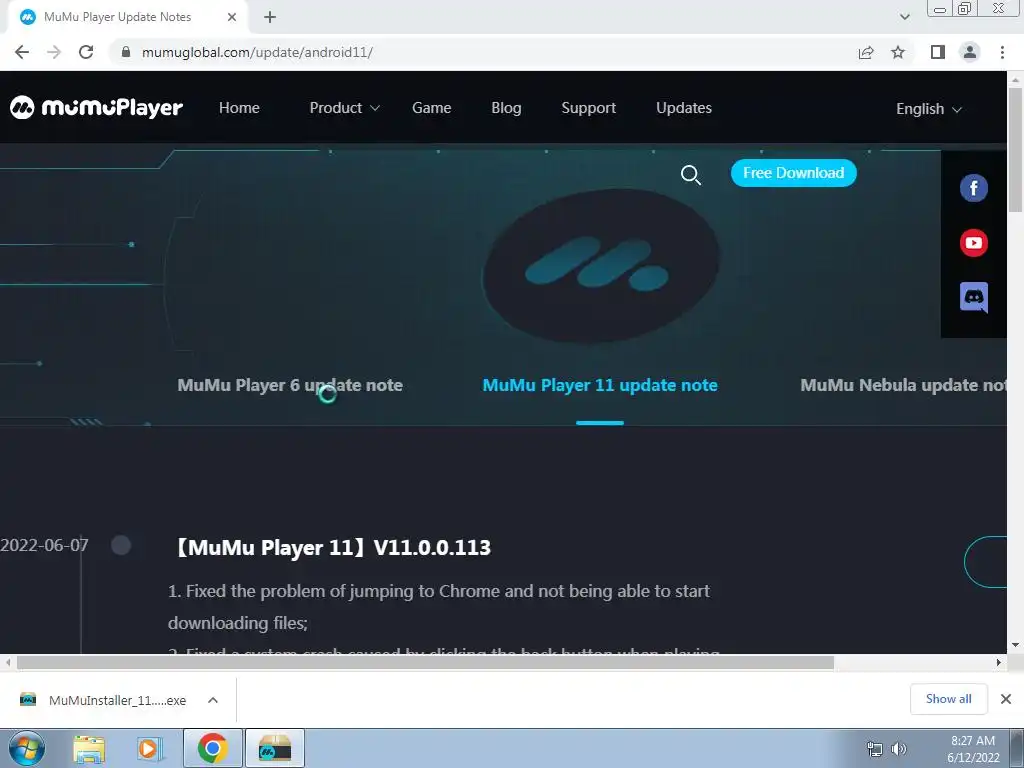Switch to MuMu Player 6 update note
This screenshot has height=768, width=1024.
(x=290, y=385)
